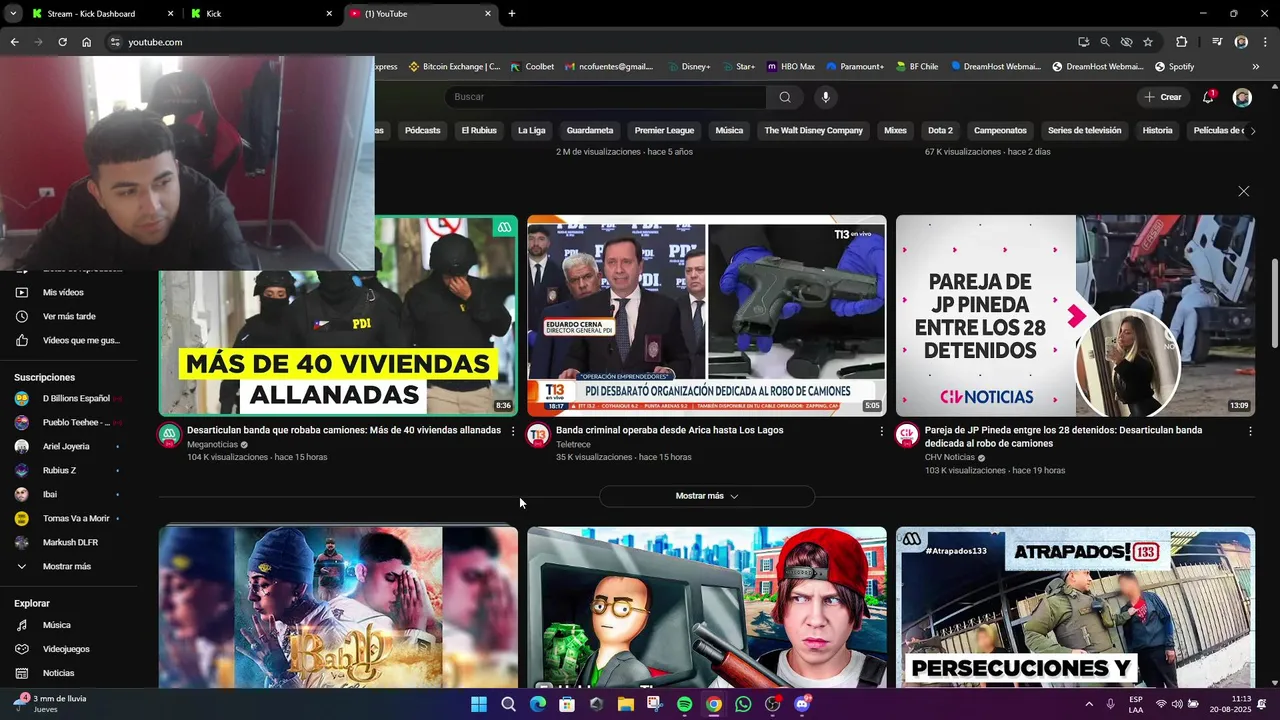Open Ver más tarde in sidebar
Image resolution: width=1280 pixels, height=720 pixels.
click(x=68, y=316)
